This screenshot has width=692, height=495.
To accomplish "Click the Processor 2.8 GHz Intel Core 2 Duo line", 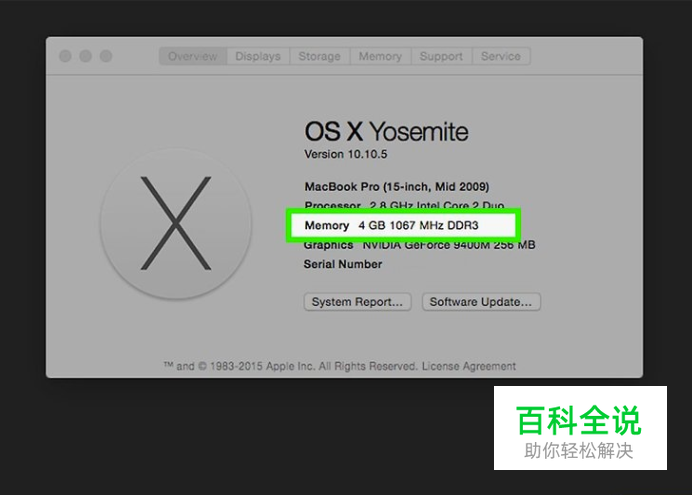I will coord(404,205).
